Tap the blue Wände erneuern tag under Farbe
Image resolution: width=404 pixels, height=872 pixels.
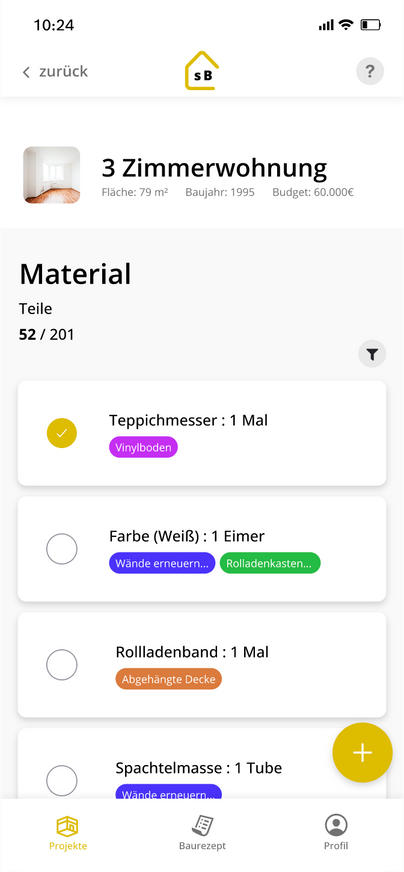(162, 563)
